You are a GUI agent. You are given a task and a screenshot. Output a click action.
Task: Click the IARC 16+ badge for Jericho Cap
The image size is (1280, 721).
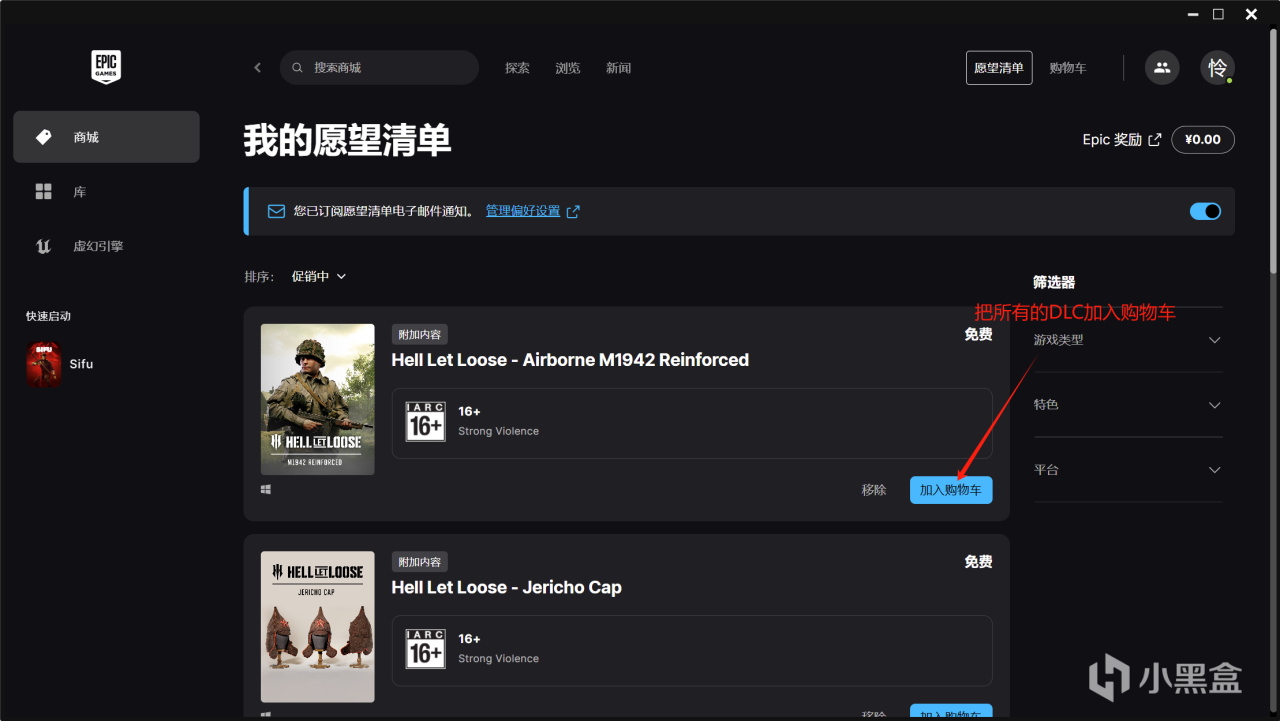[x=425, y=649]
